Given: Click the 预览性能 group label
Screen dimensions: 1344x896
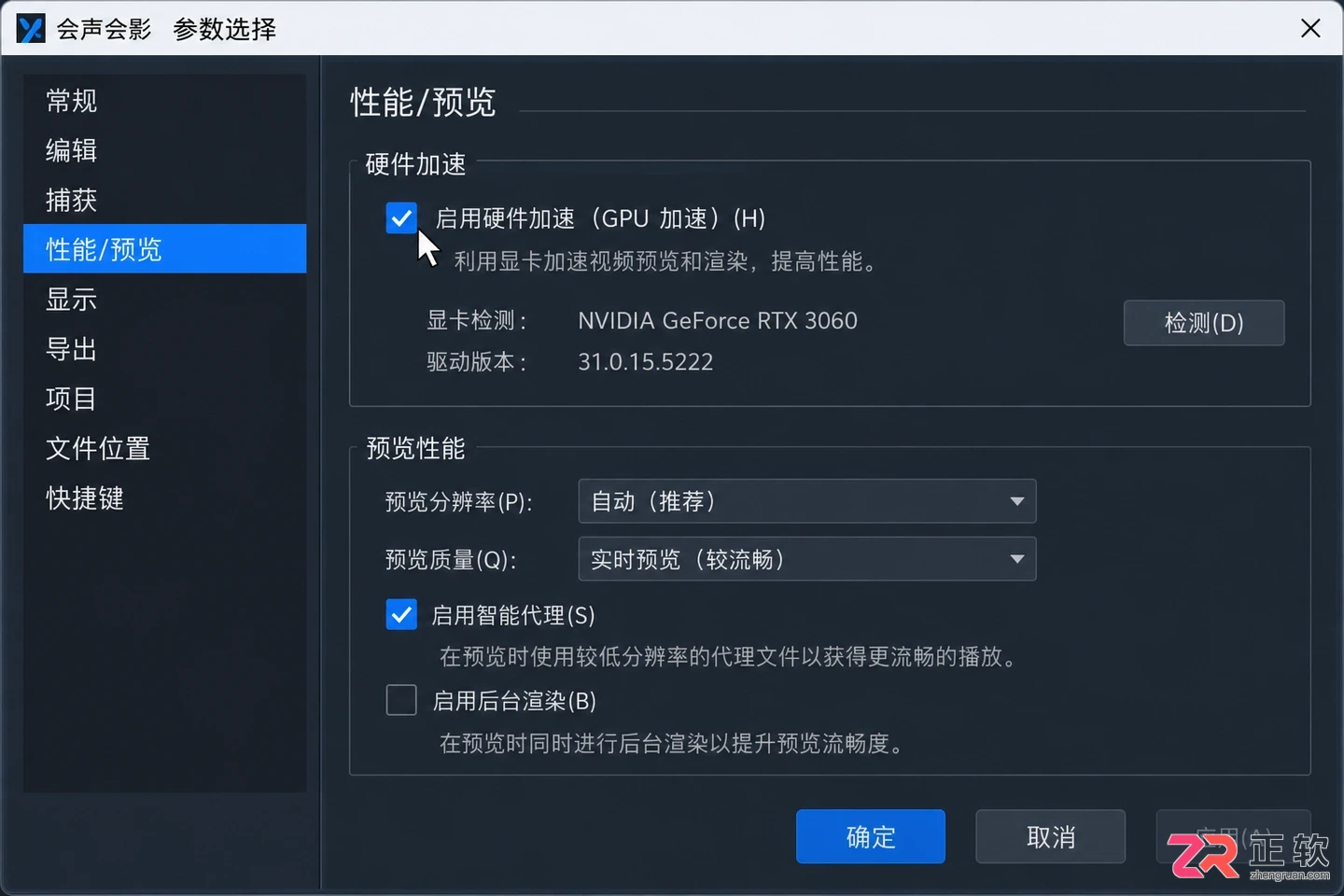Looking at the screenshot, I should coord(415,448).
